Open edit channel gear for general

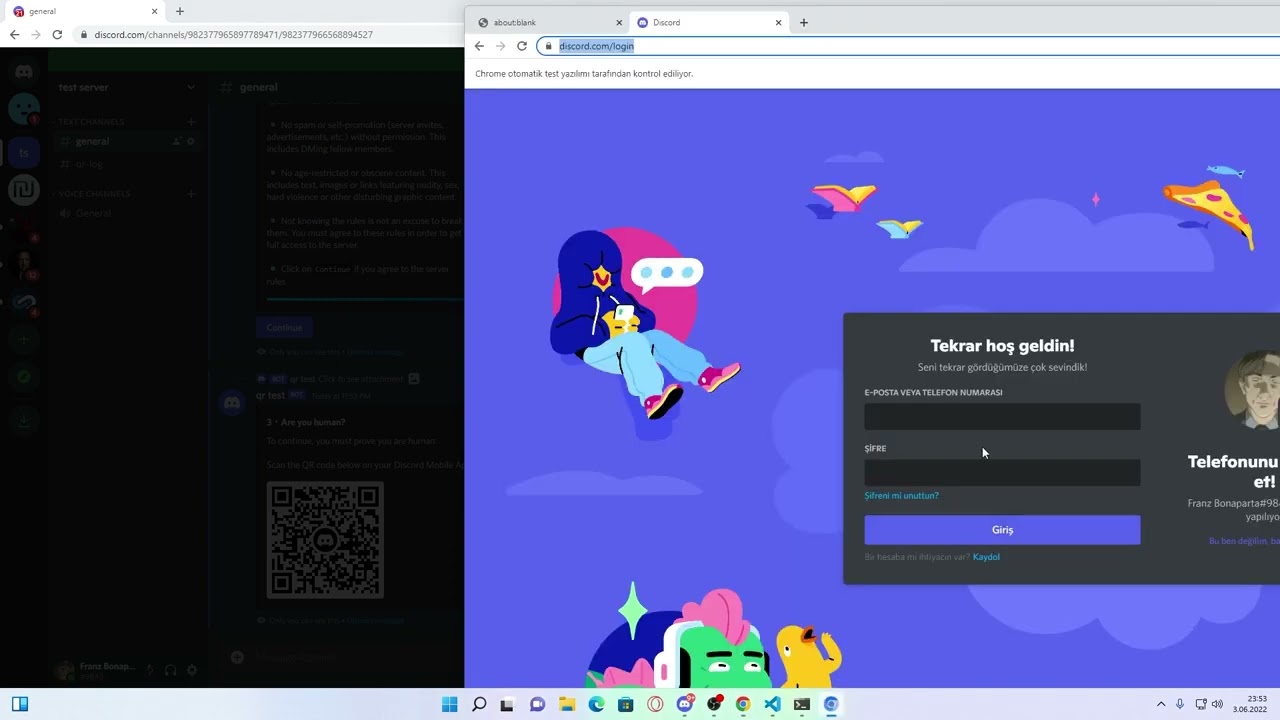point(191,142)
